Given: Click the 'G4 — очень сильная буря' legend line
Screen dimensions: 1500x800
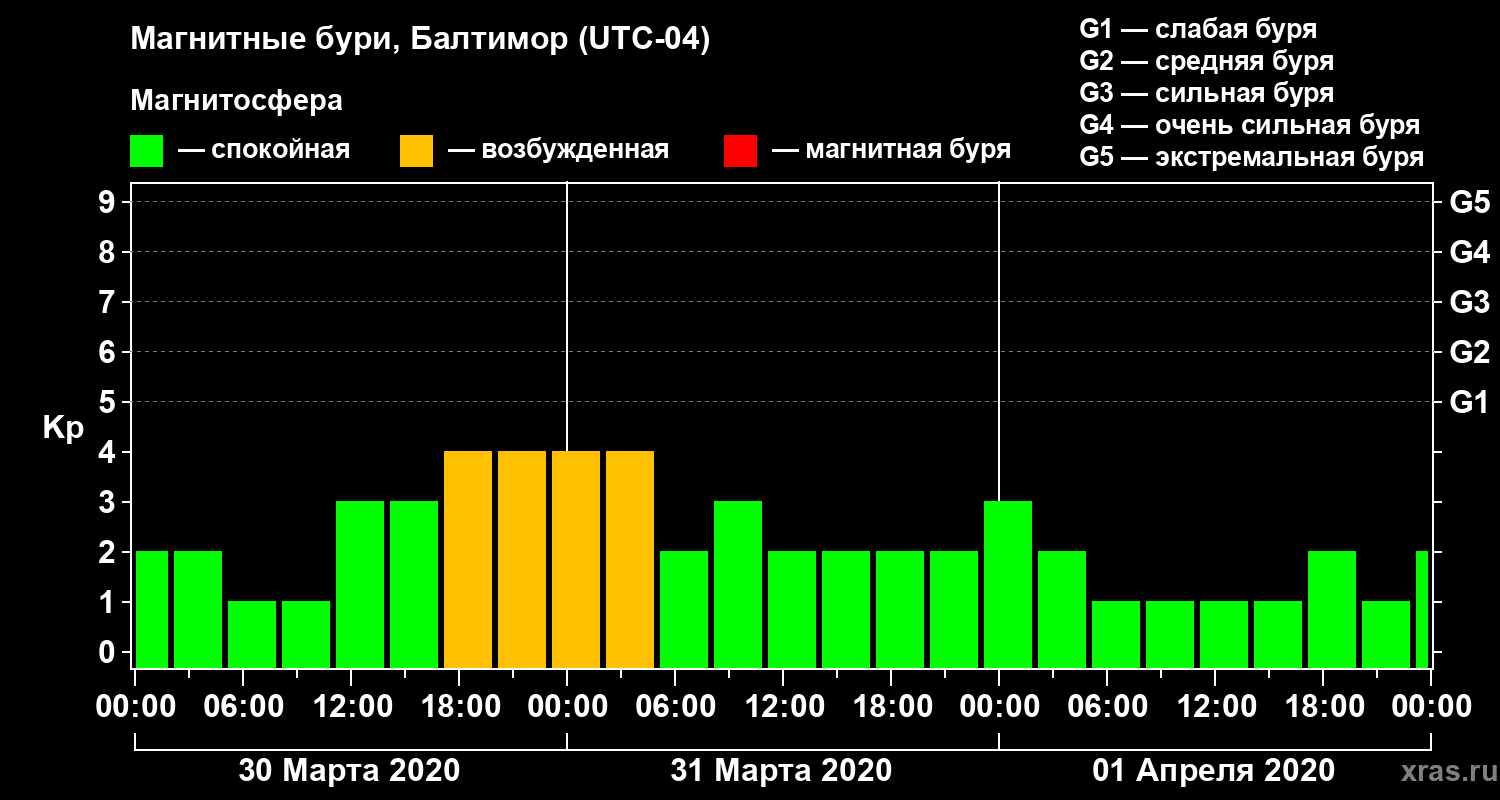Looking at the screenshot, I should tap(1250, 125).
